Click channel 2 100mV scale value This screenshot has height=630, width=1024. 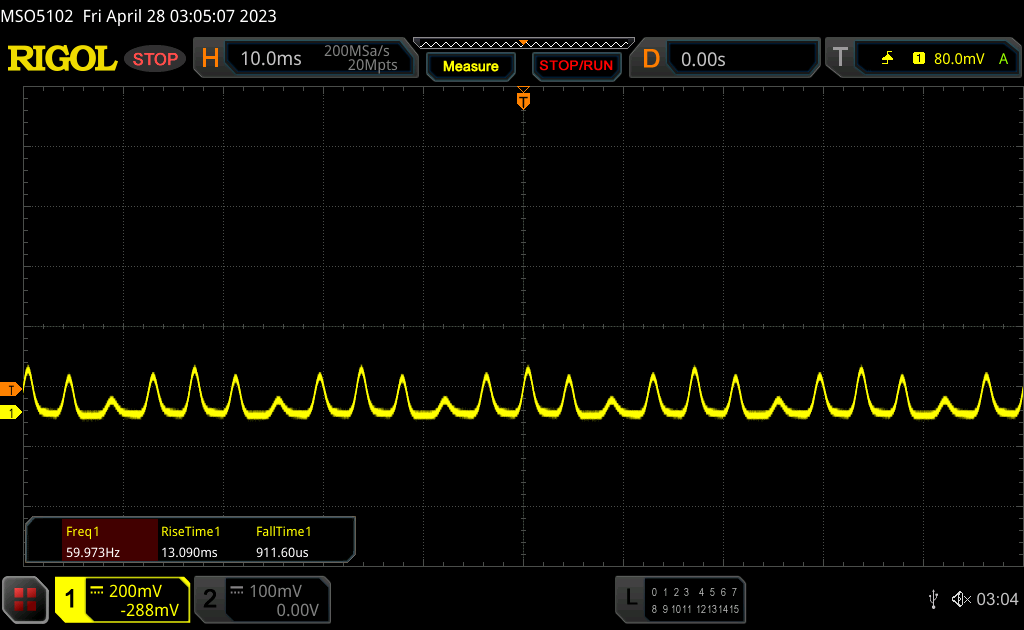275,591
